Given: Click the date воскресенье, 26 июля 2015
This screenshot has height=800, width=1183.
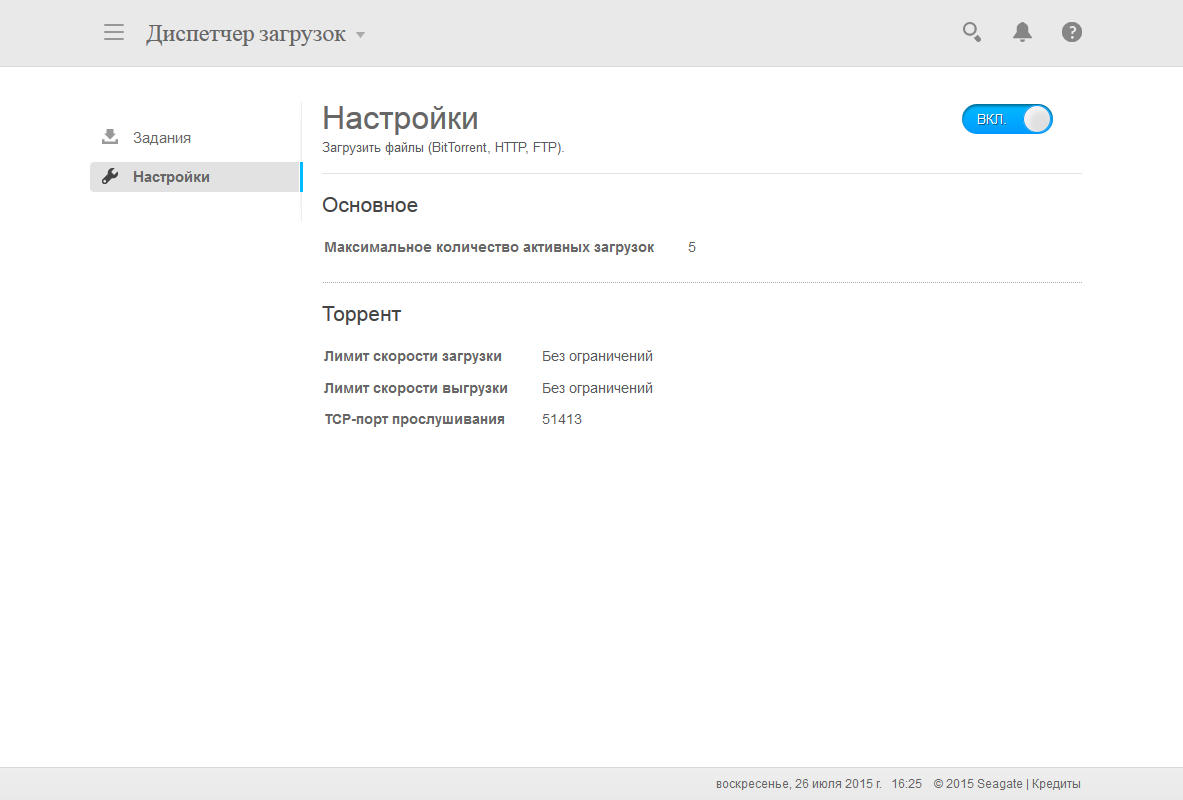Looking at the screenshot, I should point(798,784).
